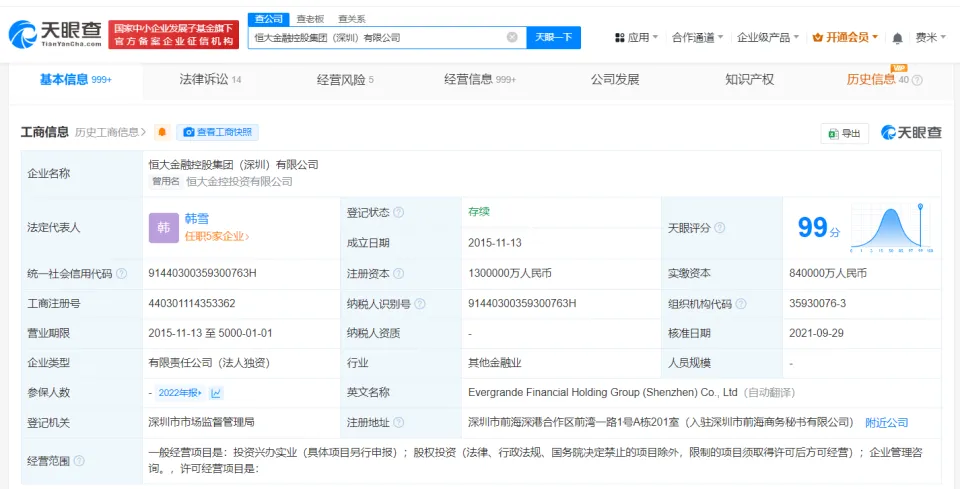Open the 应用 dropdown menu
This screenshot has height=489, width=960.
coord(636,38)
